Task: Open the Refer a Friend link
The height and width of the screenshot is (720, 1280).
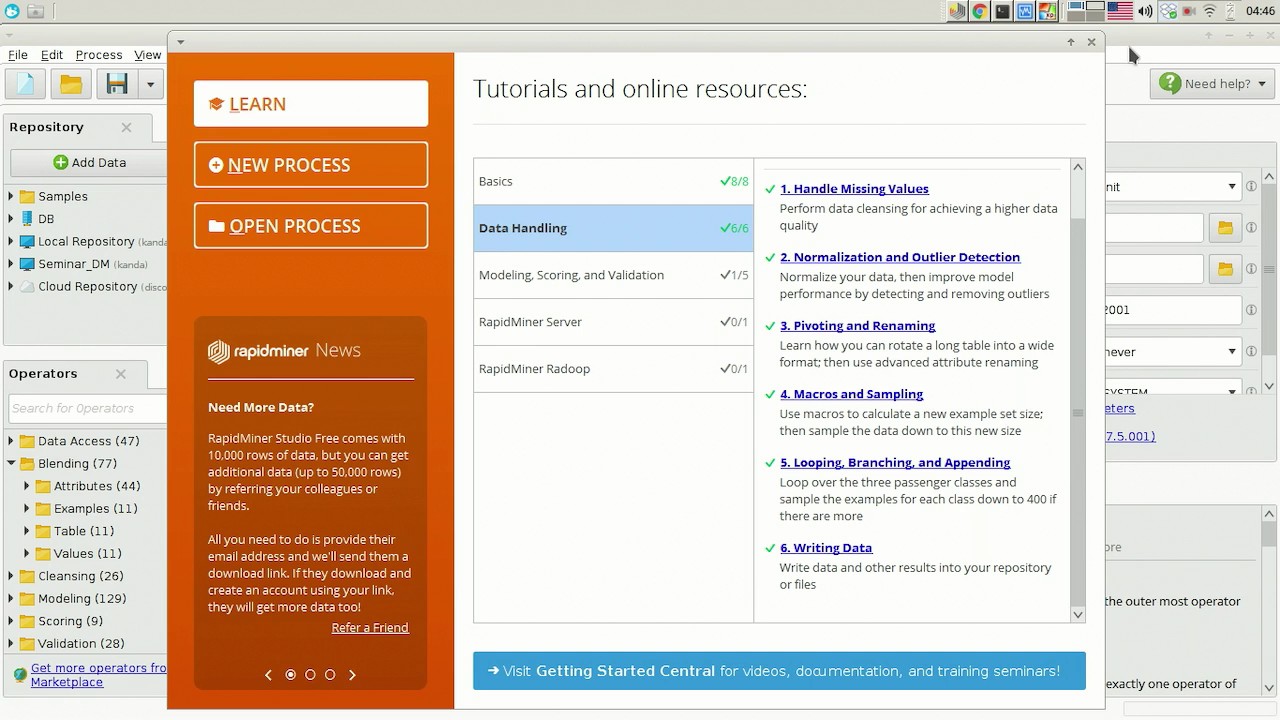Action: click(x=370, y=628)
